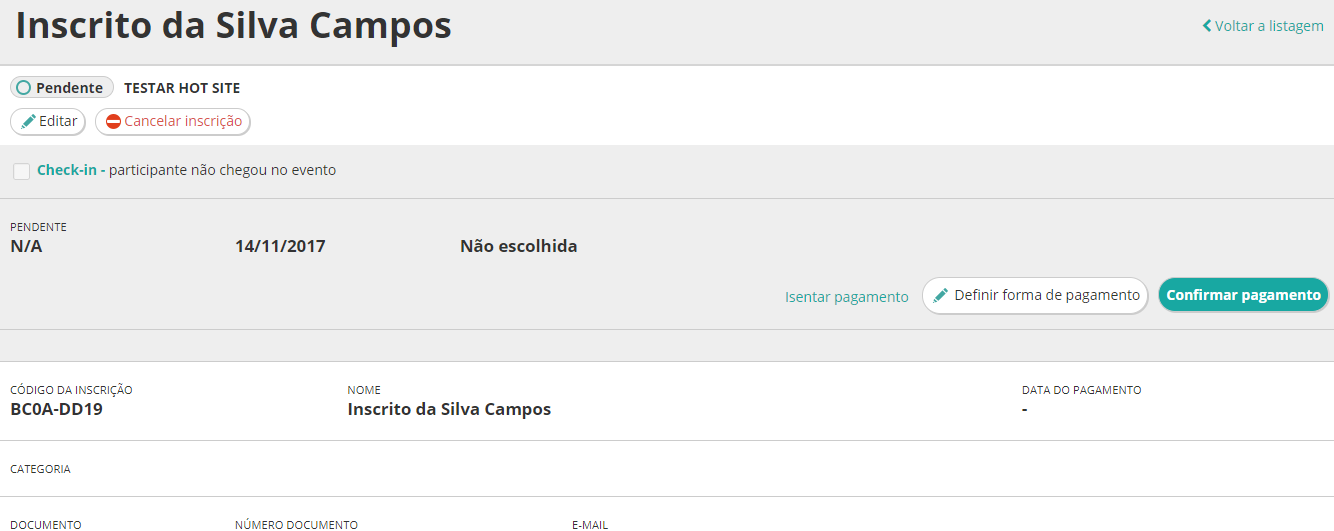Screen dimensions: 1334x531
Task: Click the back chevron beside Voltar a listagem
Action: tap(1207, 26)
